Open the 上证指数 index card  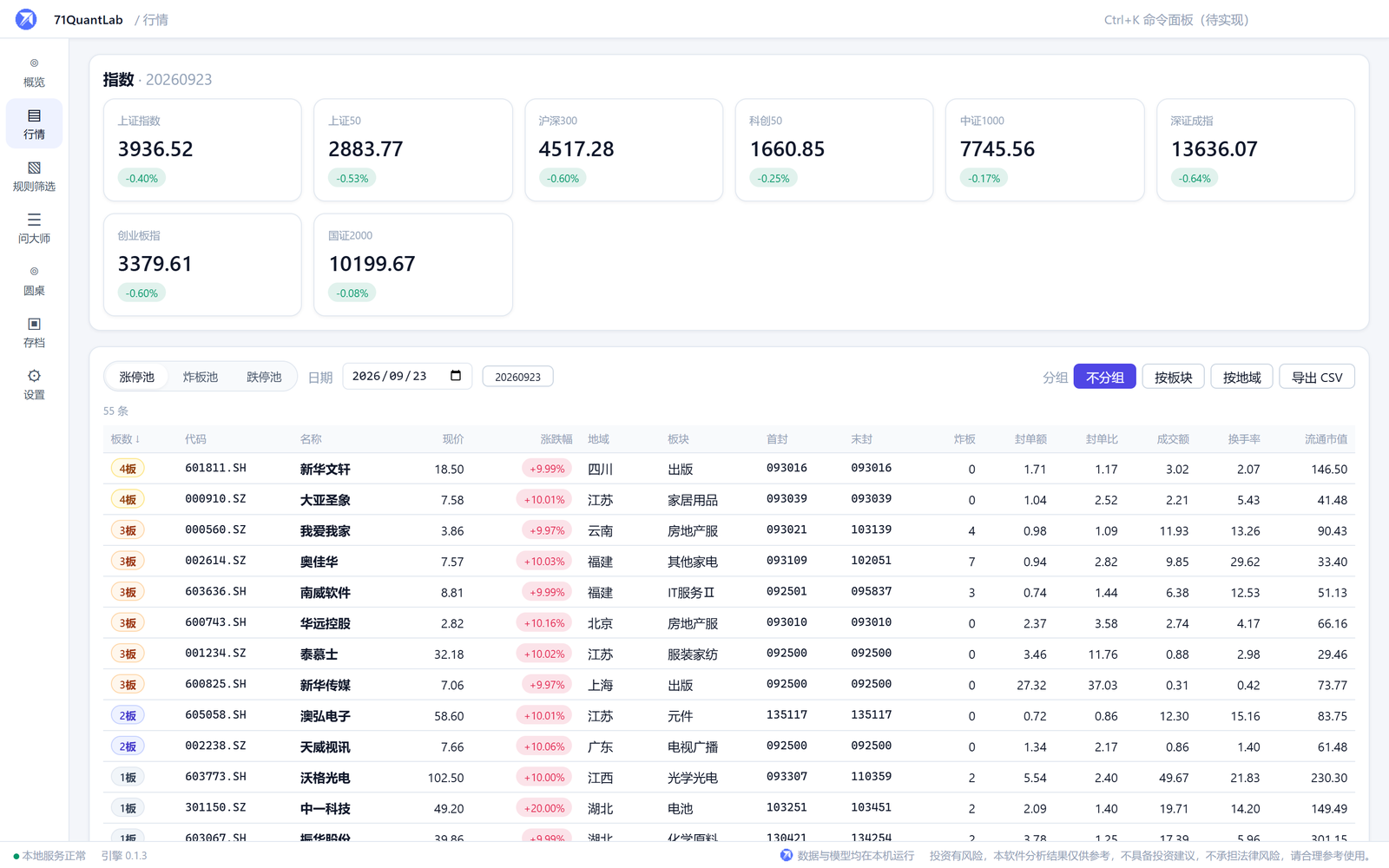pos(202,150)
